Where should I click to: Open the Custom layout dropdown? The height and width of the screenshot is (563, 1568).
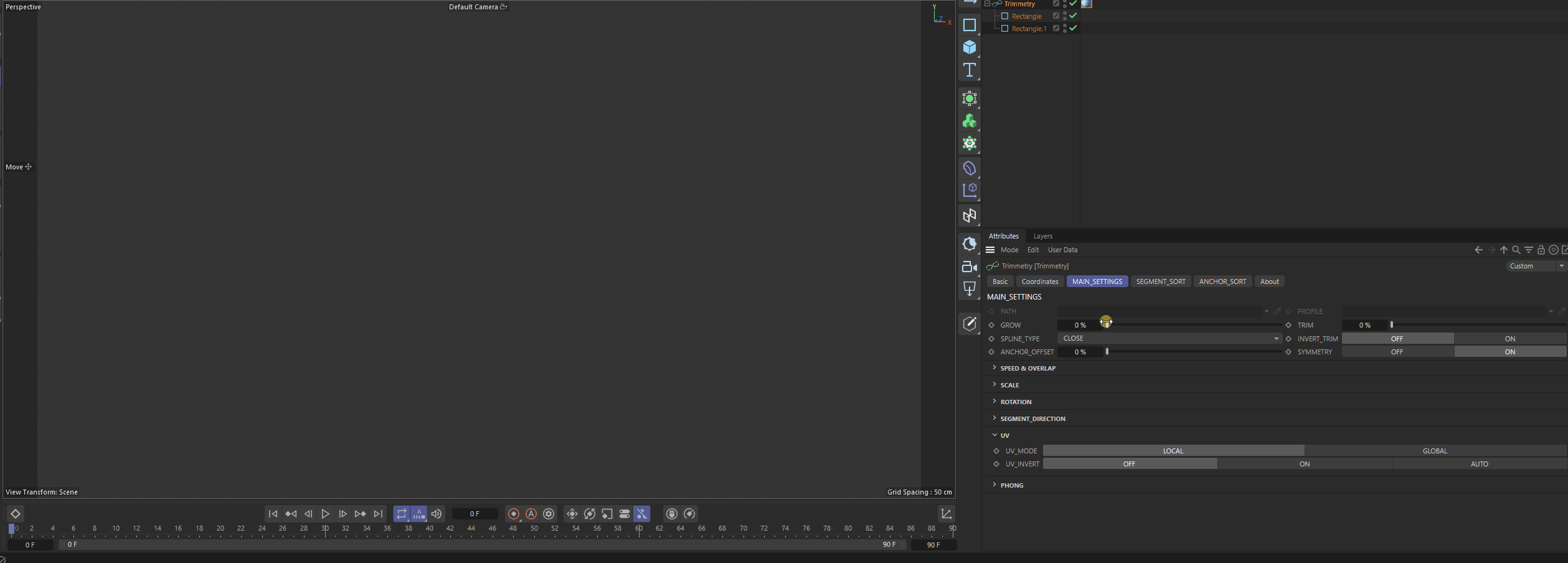1536,266
